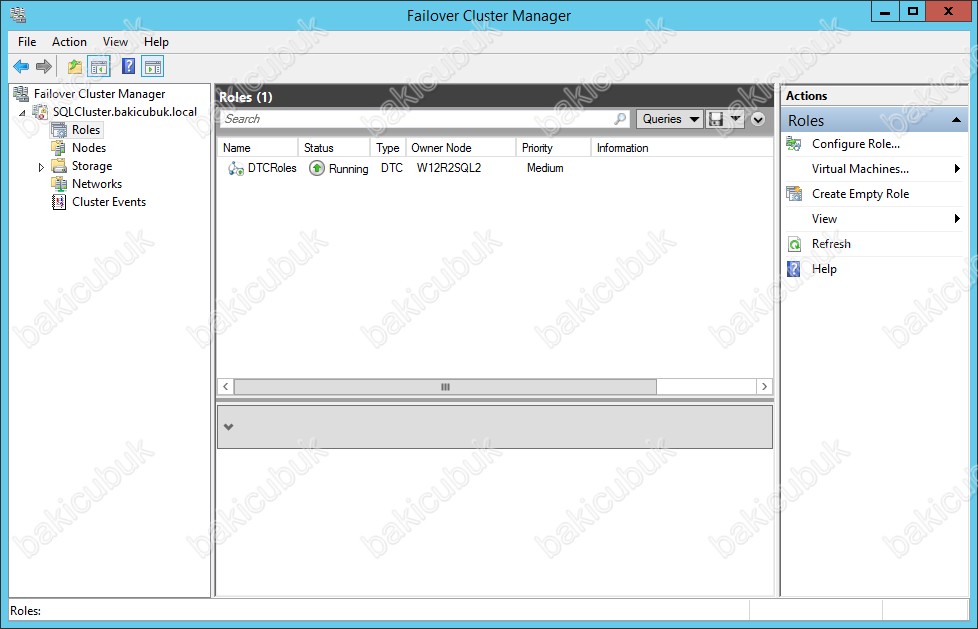978x629 pixels.
Task: Click the scroll right arrow button
Action: [x=765, y=387]
